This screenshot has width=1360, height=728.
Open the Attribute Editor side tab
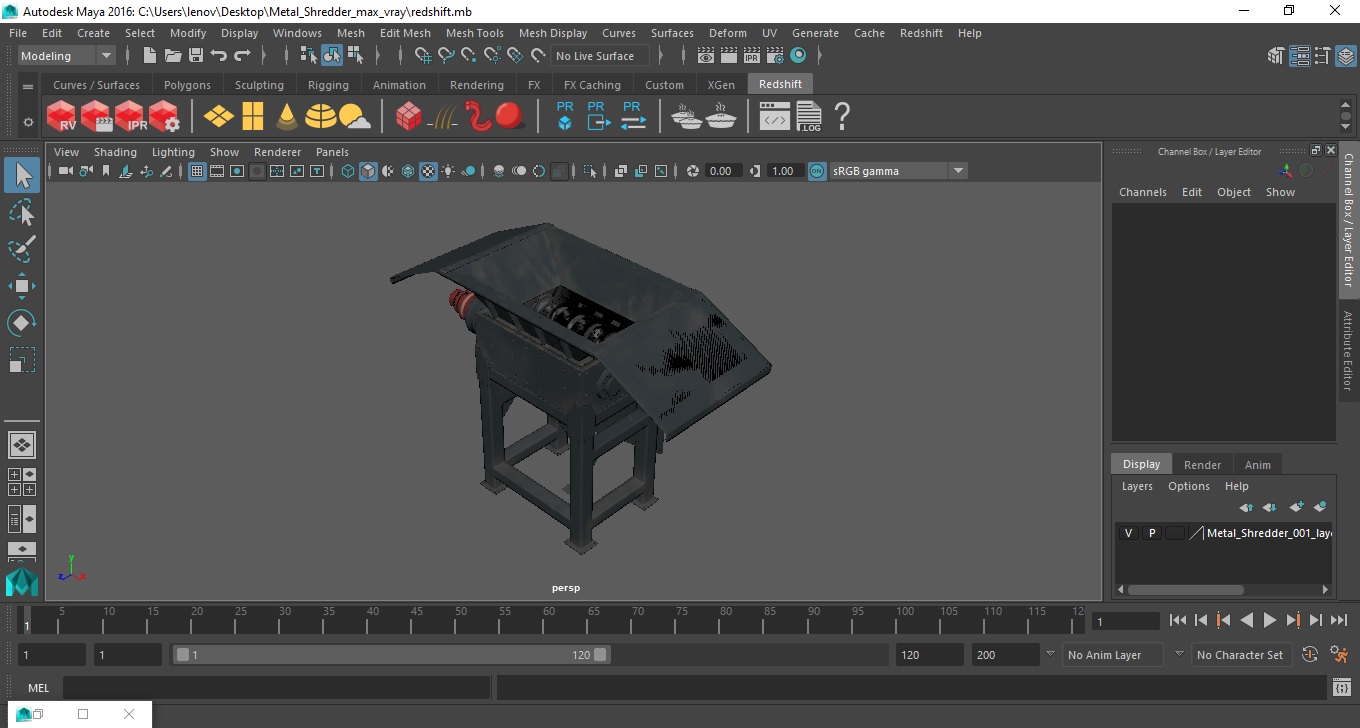point(1348,350)
